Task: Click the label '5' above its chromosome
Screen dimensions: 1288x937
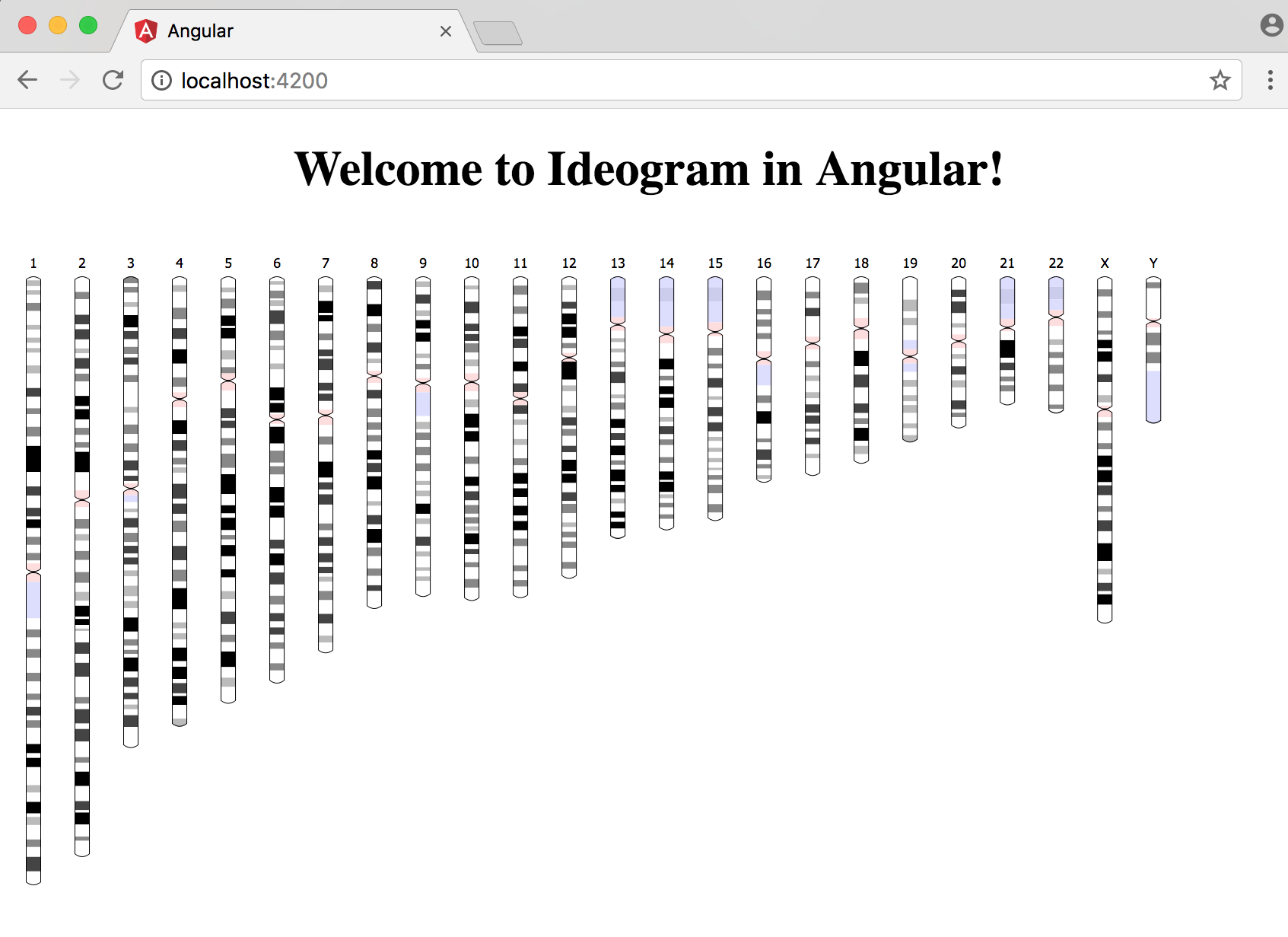Action: click(228, 263)
